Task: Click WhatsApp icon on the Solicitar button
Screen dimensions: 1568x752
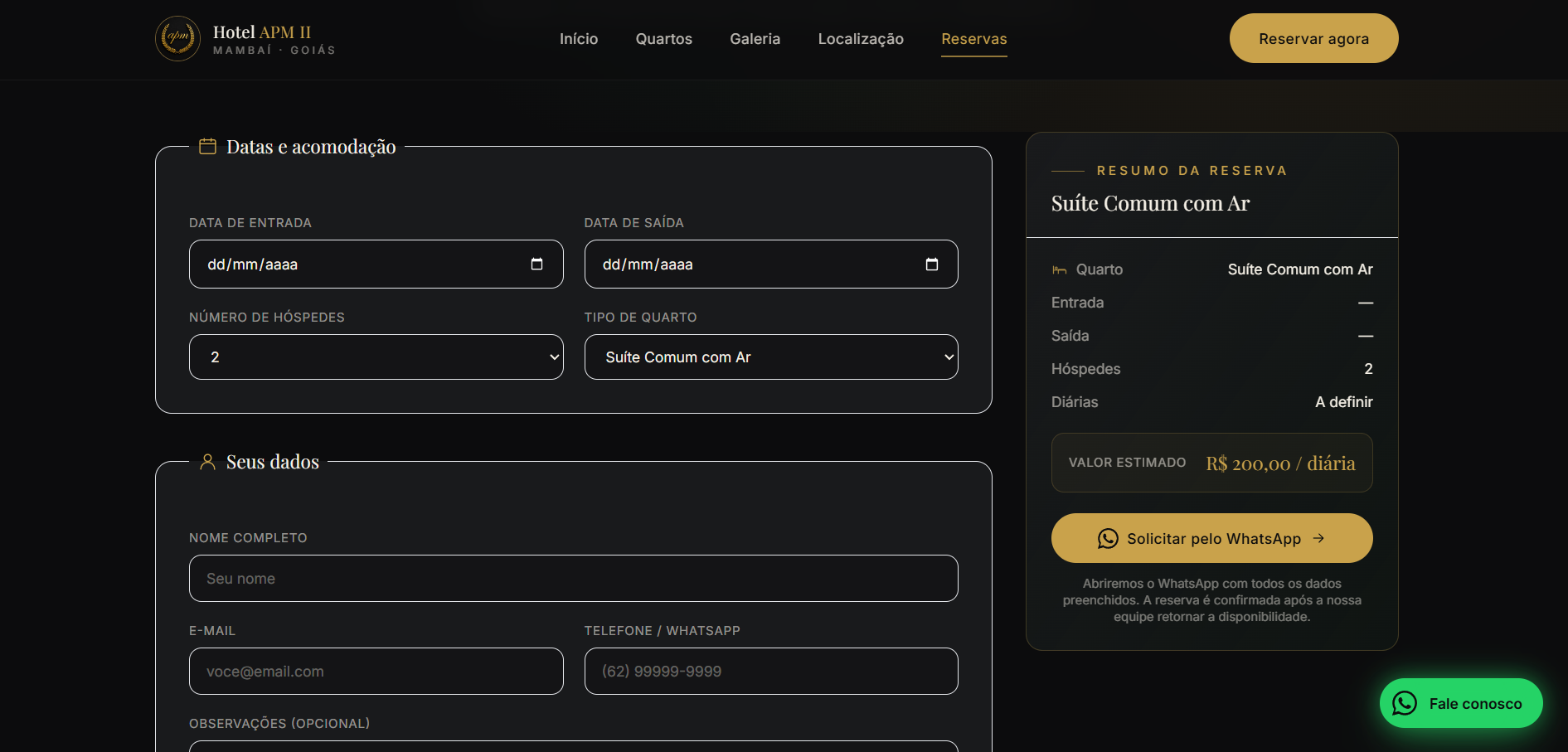Action: tap(1108, 538)
